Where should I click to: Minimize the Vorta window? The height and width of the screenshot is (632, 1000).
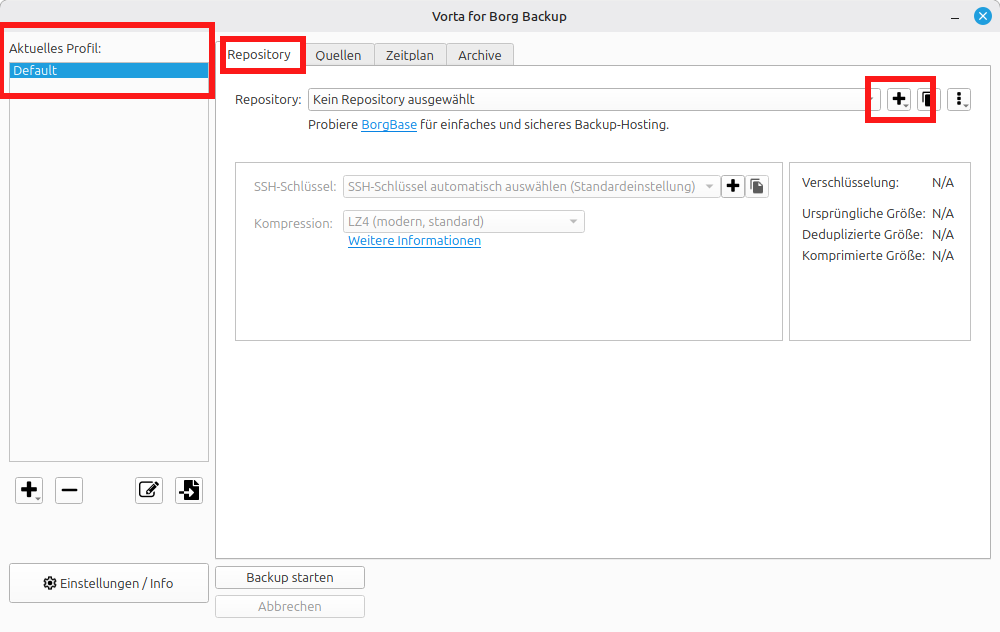[x=955, y=18]
